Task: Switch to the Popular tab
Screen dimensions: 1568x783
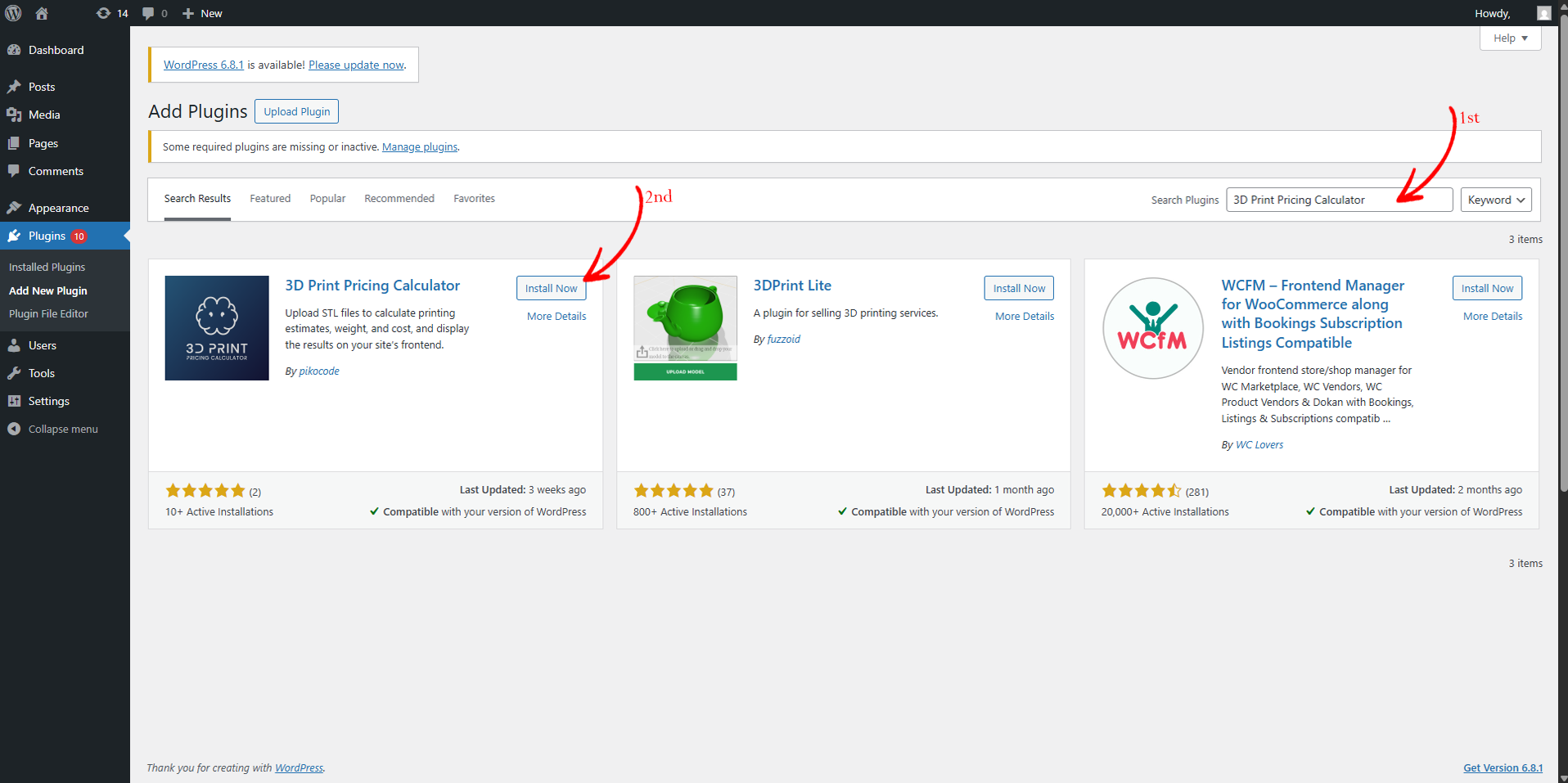Action: [327, 199]
